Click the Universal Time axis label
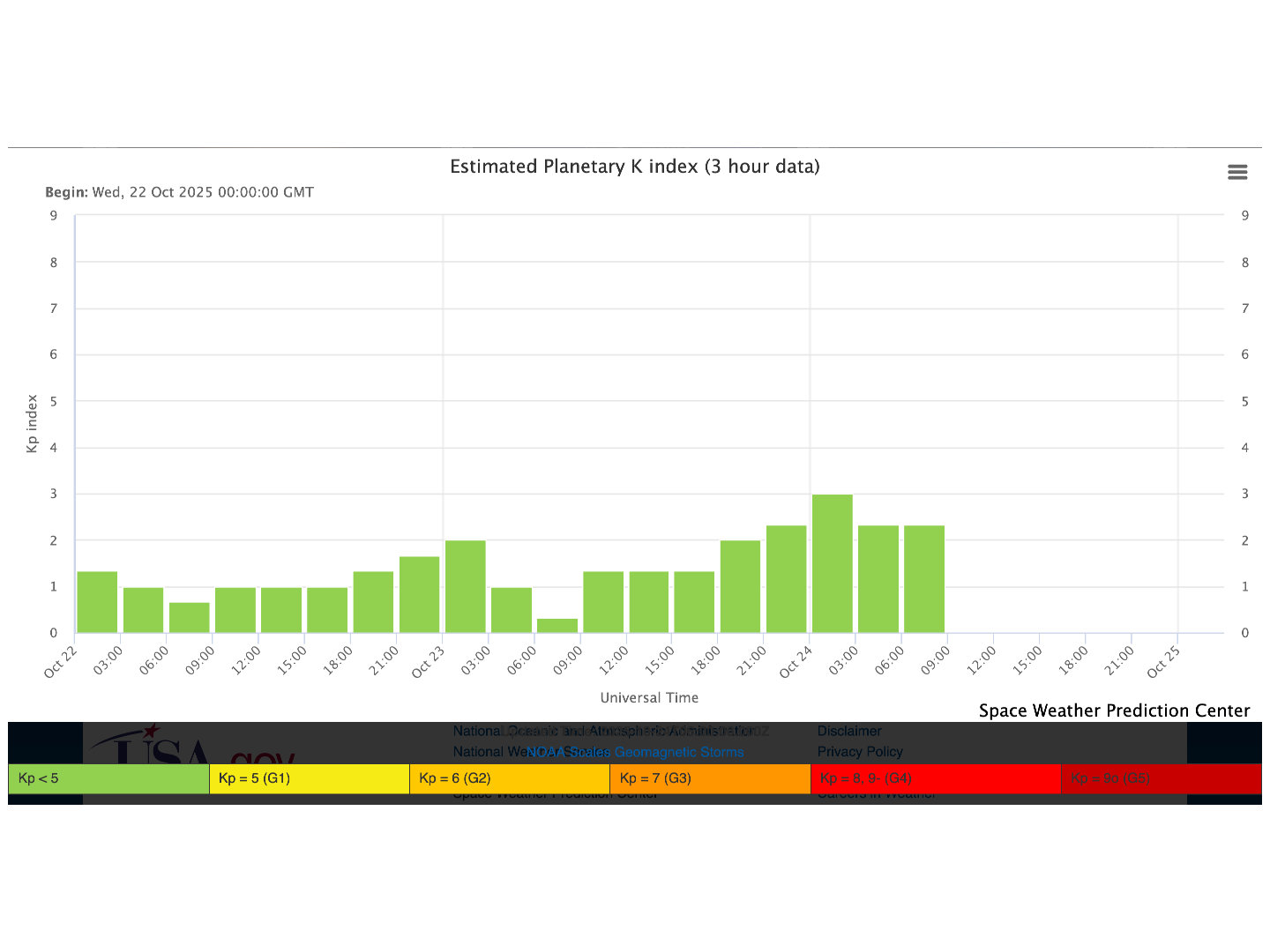 [649, 697]
